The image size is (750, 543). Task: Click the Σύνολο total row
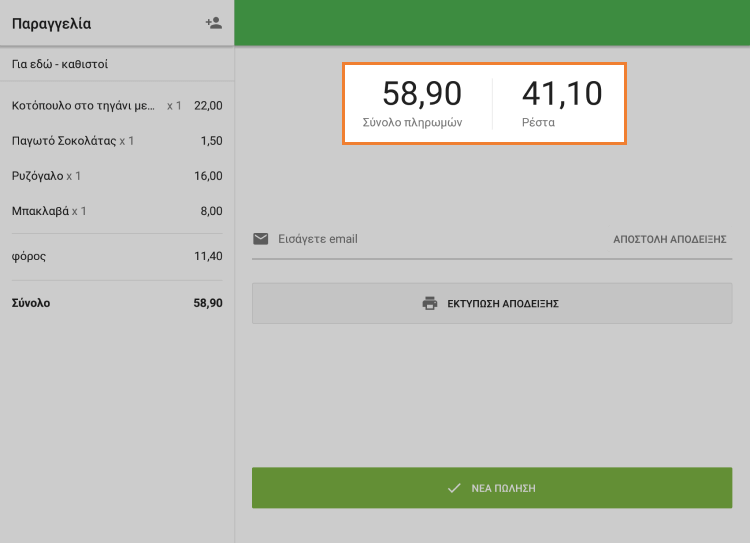[x=117, y=303]
